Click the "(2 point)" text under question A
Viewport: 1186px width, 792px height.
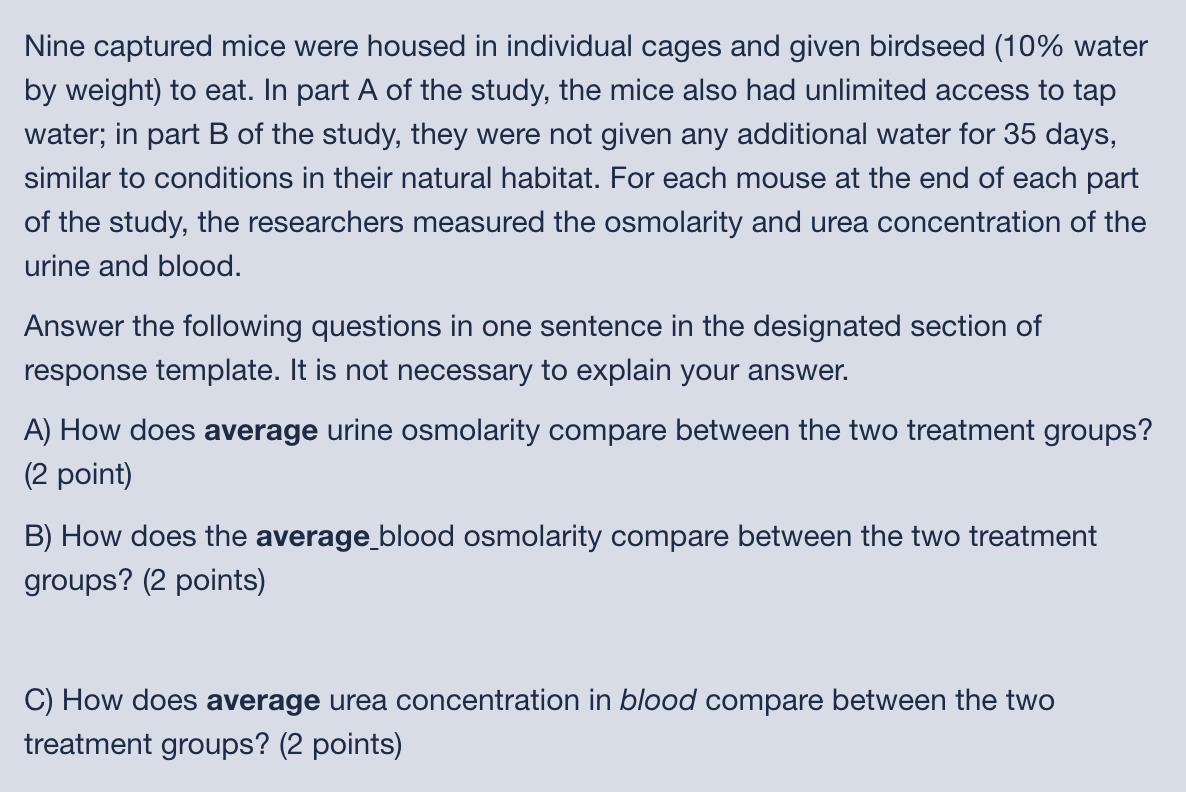click(x=78, y=475)
